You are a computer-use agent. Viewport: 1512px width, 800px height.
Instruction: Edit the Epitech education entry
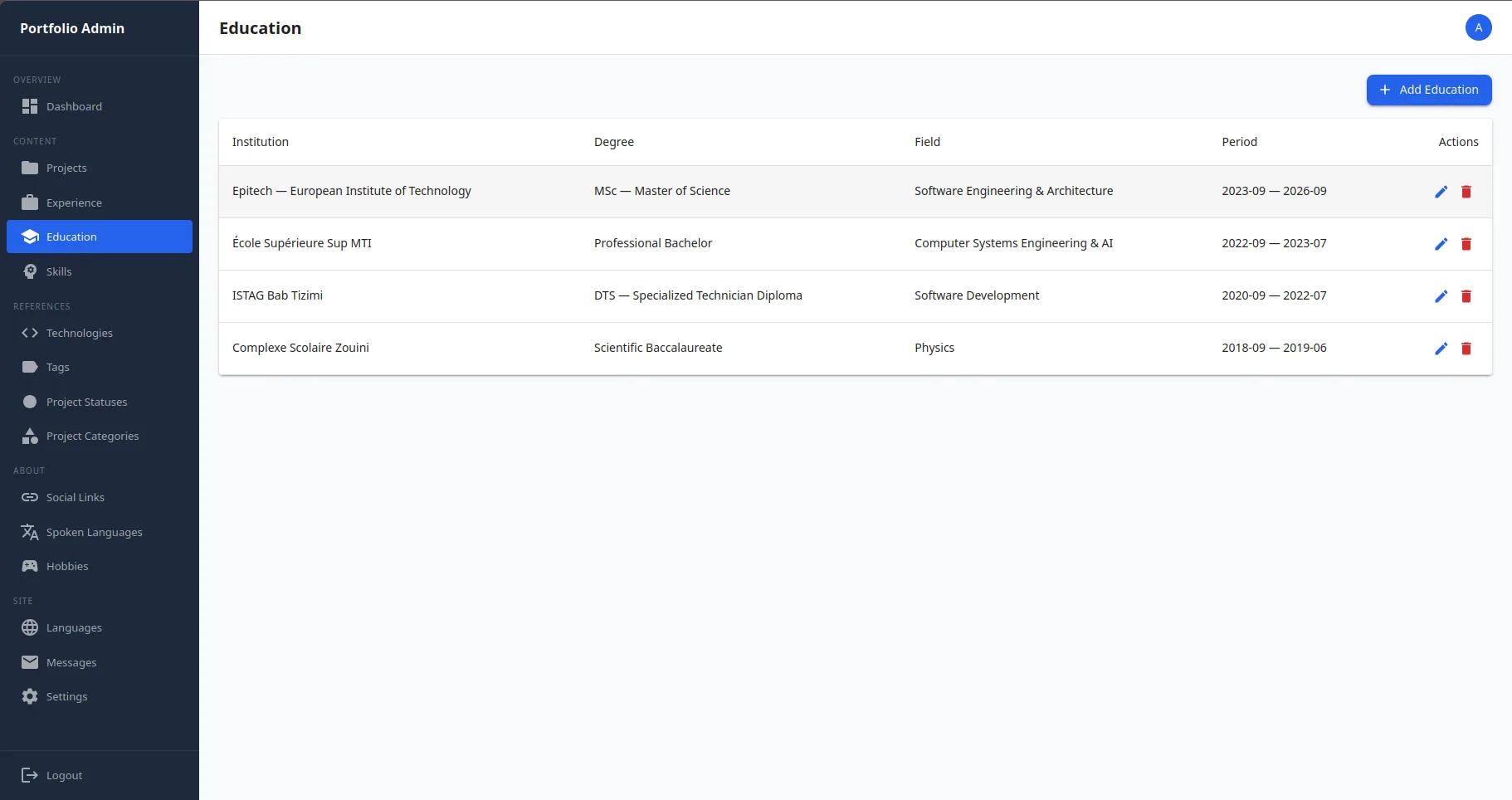pos(1441,192)
